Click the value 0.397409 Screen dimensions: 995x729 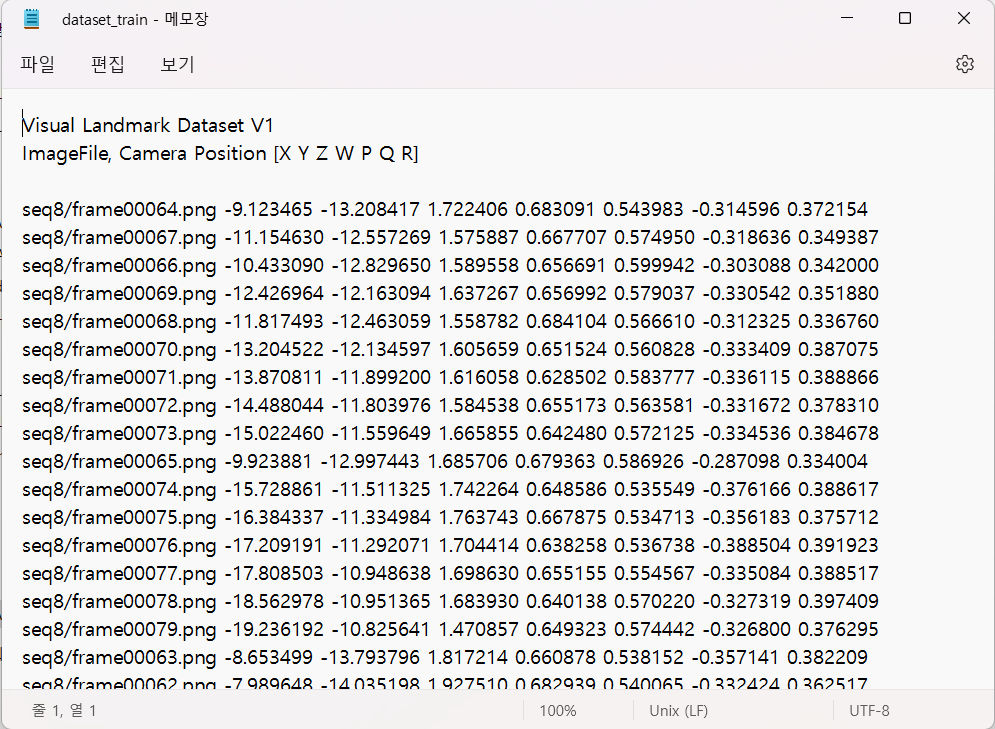pos(838,601)
